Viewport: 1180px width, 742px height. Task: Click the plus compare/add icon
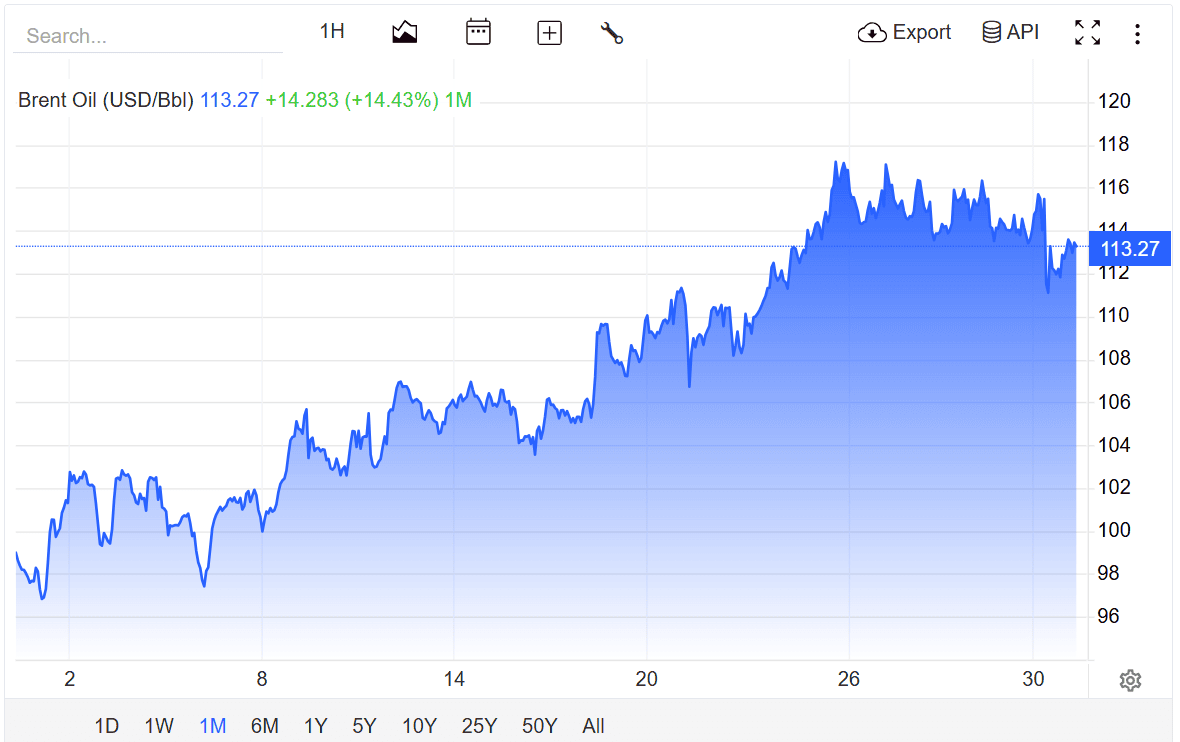click(x=549, y=33)
